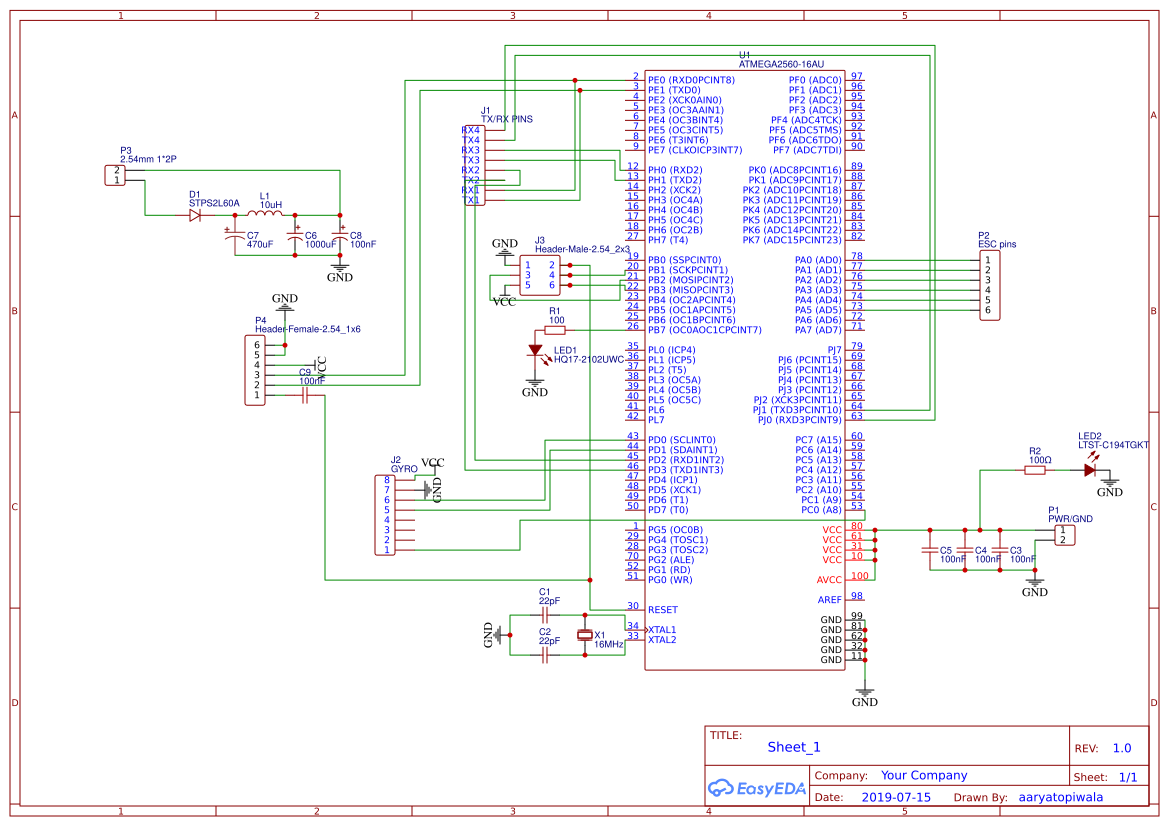
Task: Select the 470uF value label
Action: (x=259, y=245)
